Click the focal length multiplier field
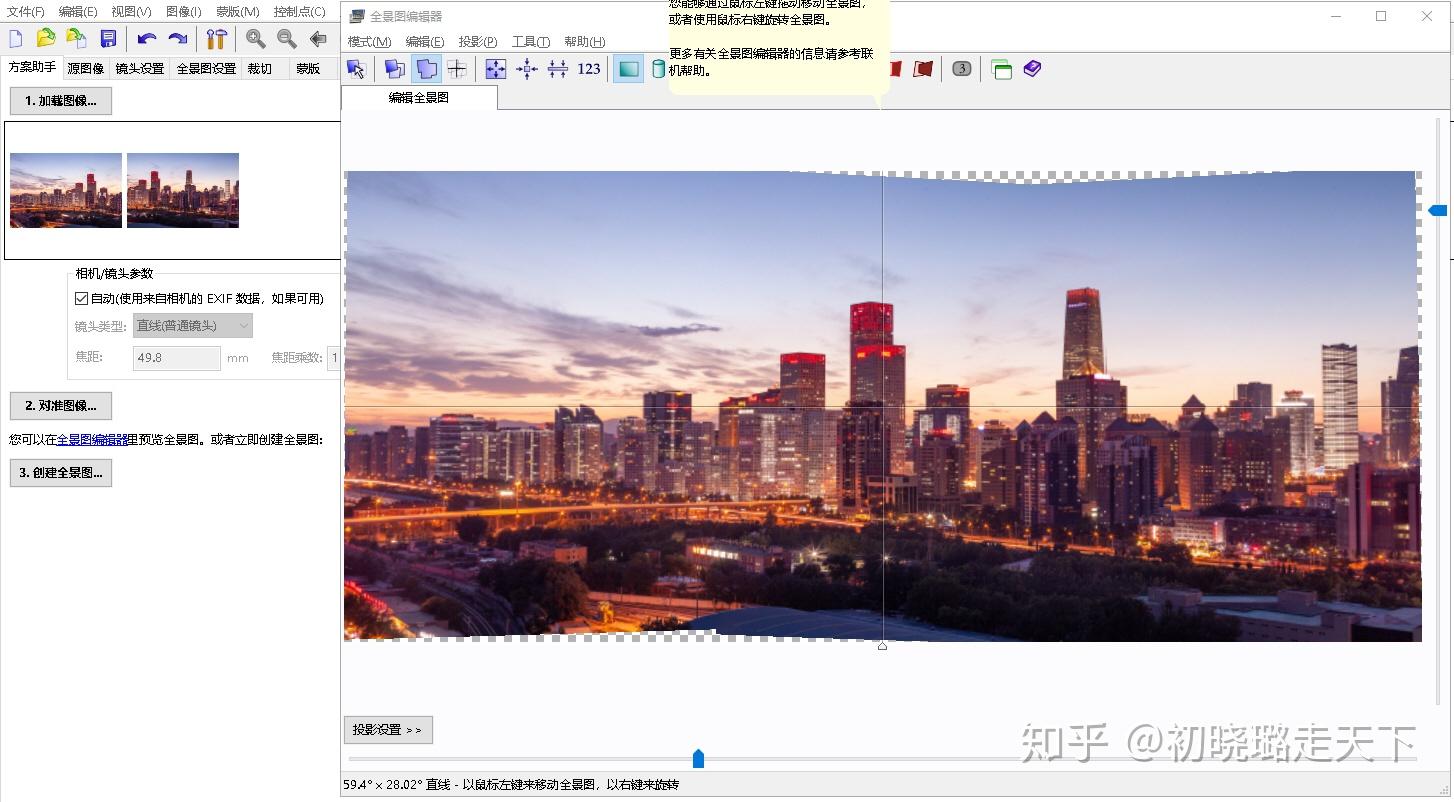This screenshot has width=1454, height=802. coord(334,358)
